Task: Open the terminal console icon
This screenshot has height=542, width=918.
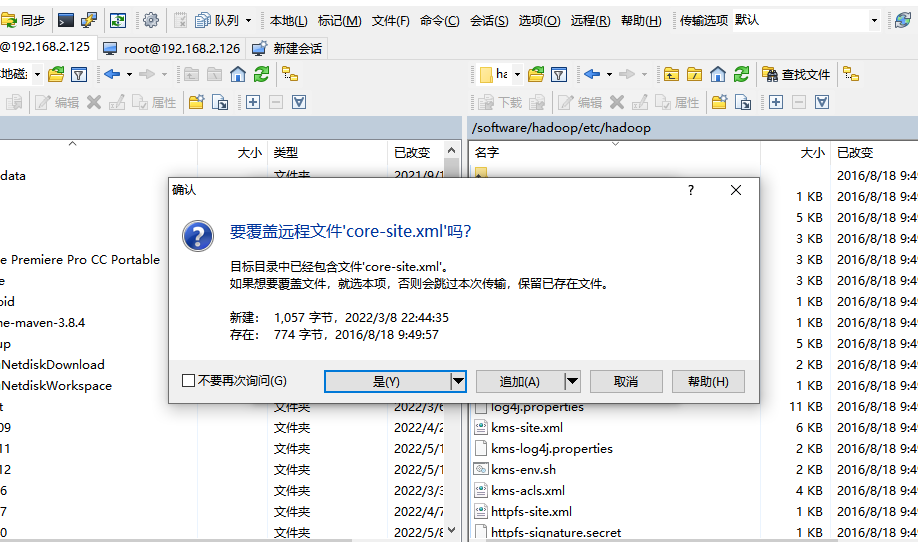Action: (x=66, y=21)
